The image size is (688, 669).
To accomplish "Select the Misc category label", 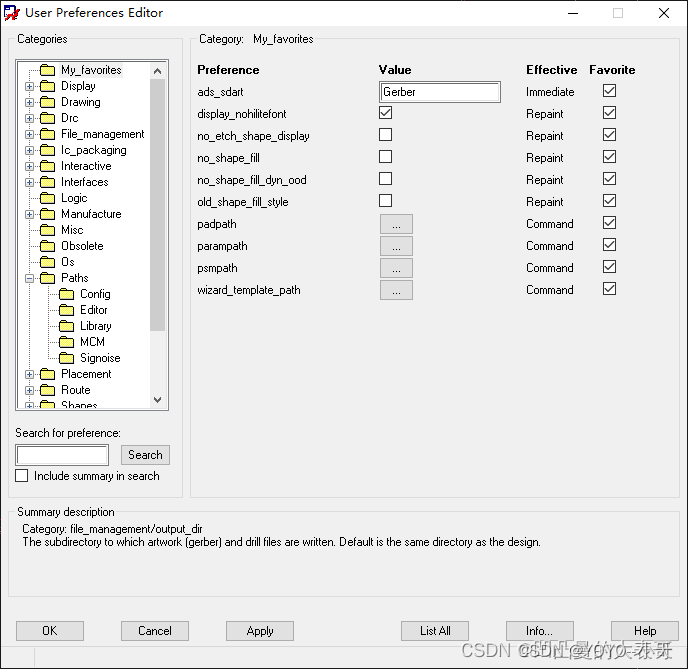I will click(x=72, y=230).
